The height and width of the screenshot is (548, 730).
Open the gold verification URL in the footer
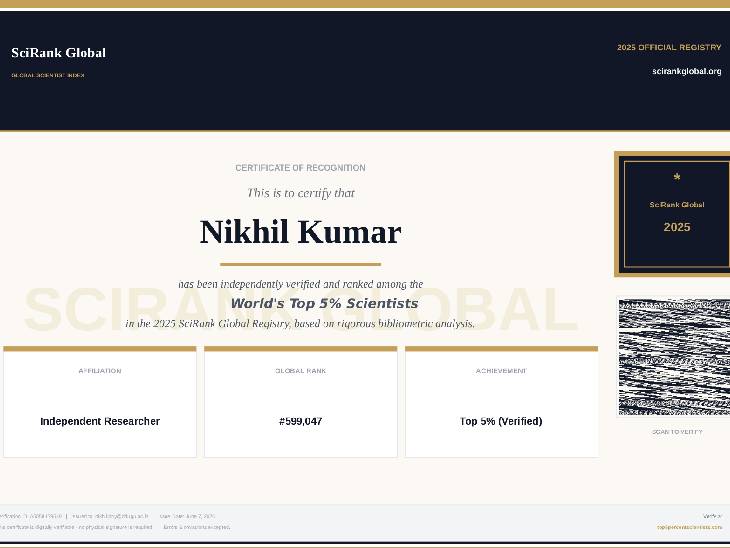pyautogui.click(x=689, y=528)
